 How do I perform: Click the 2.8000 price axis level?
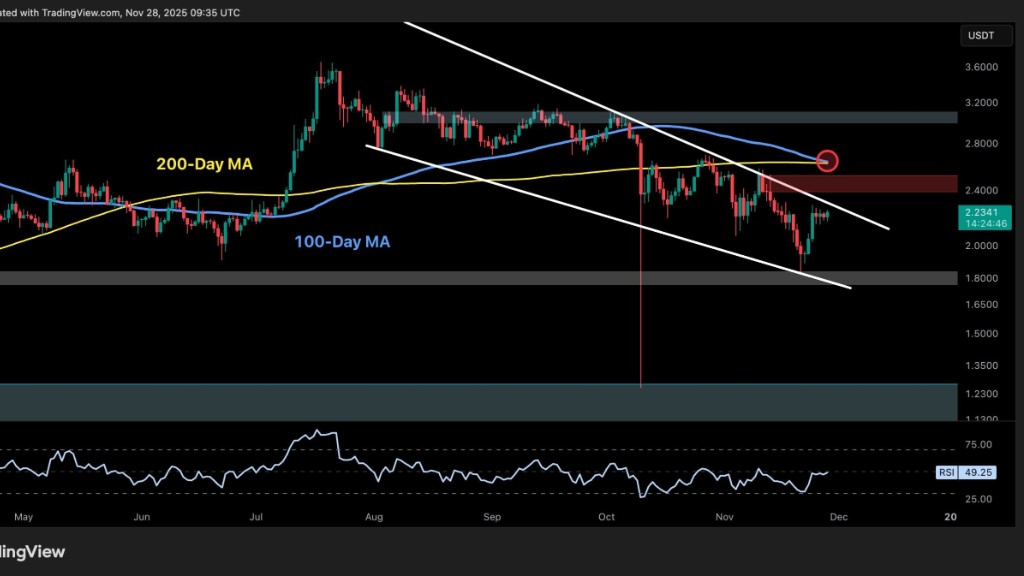[x=981, y=144]
